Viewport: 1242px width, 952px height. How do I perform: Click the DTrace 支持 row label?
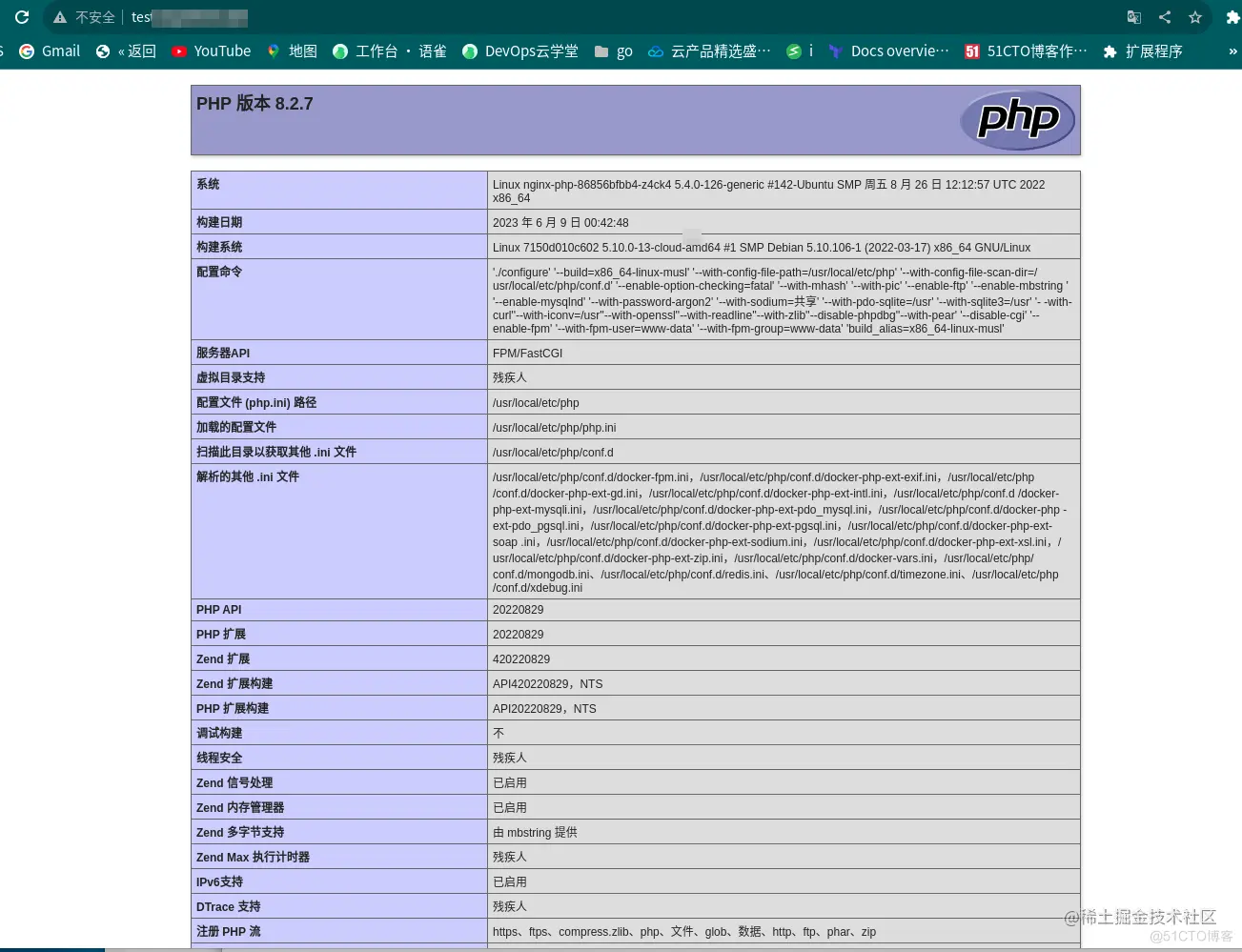[x=228, y=906]
